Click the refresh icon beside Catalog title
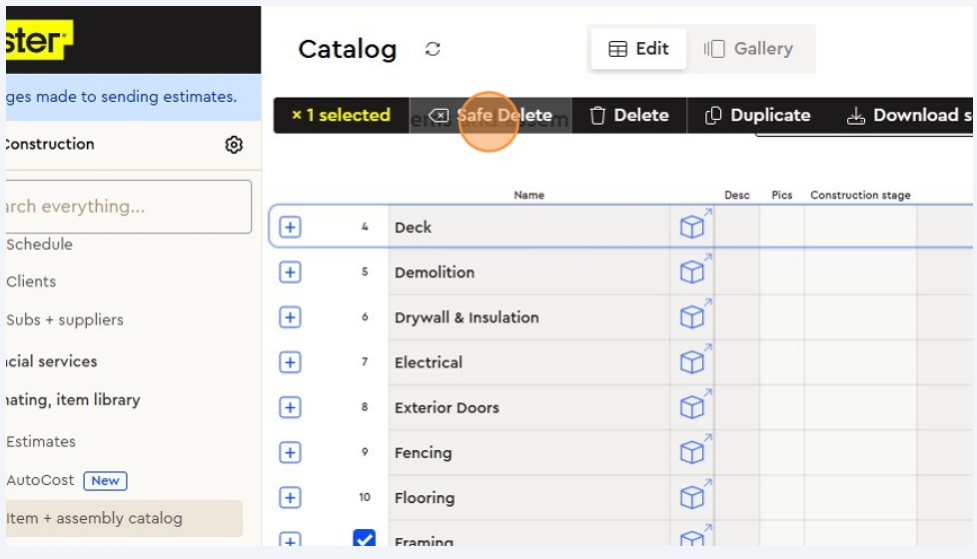977x559 pixels. coord(433,49)
